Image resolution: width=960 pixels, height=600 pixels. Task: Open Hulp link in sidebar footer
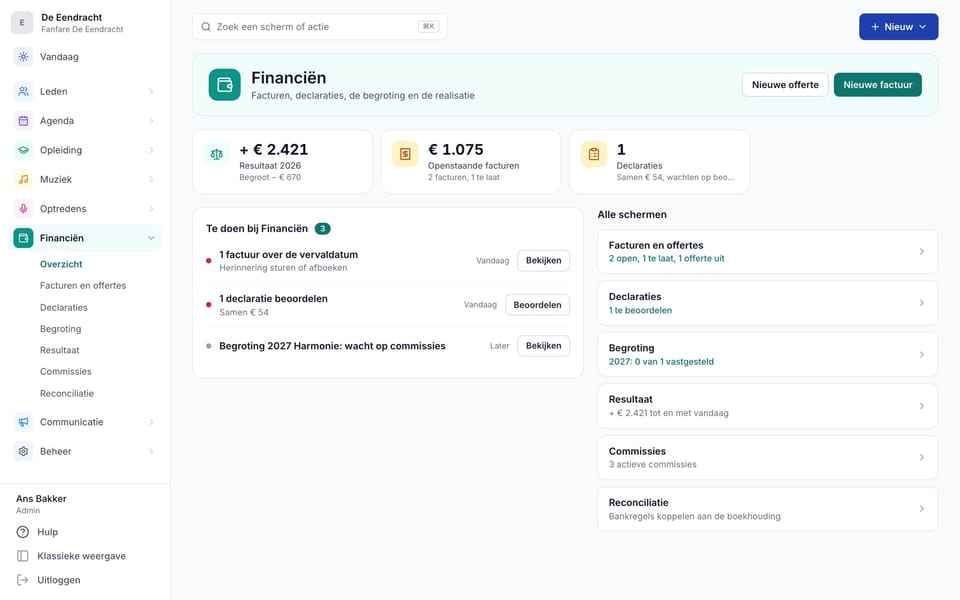(x=48, y=532)
